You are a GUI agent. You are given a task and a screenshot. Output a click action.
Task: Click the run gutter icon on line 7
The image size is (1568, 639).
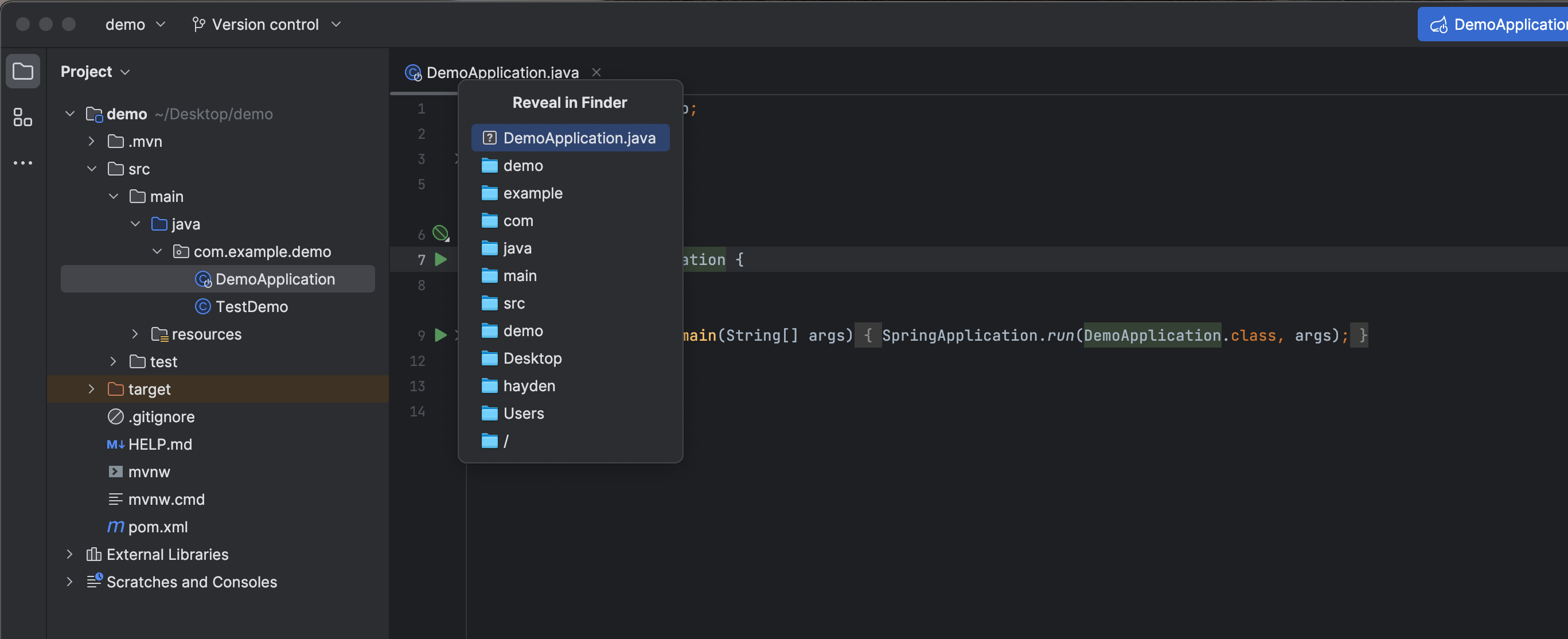(440, 260)
